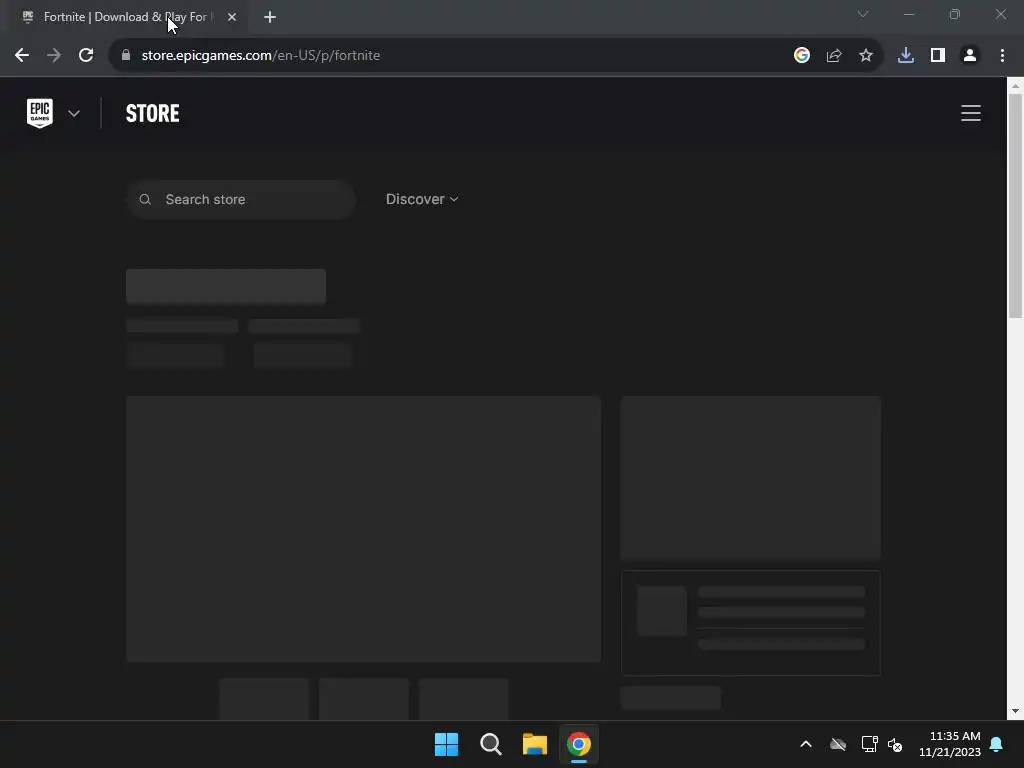Click the magnifier icon in Search store
This screenshot has height=768, width=1024.
click(x=146, y=199)
